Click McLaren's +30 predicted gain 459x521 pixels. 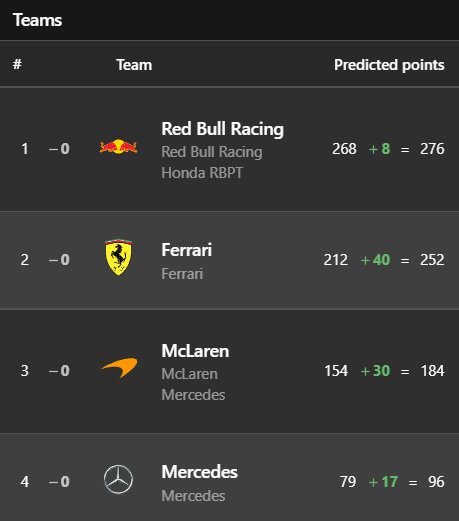(375, 371)
